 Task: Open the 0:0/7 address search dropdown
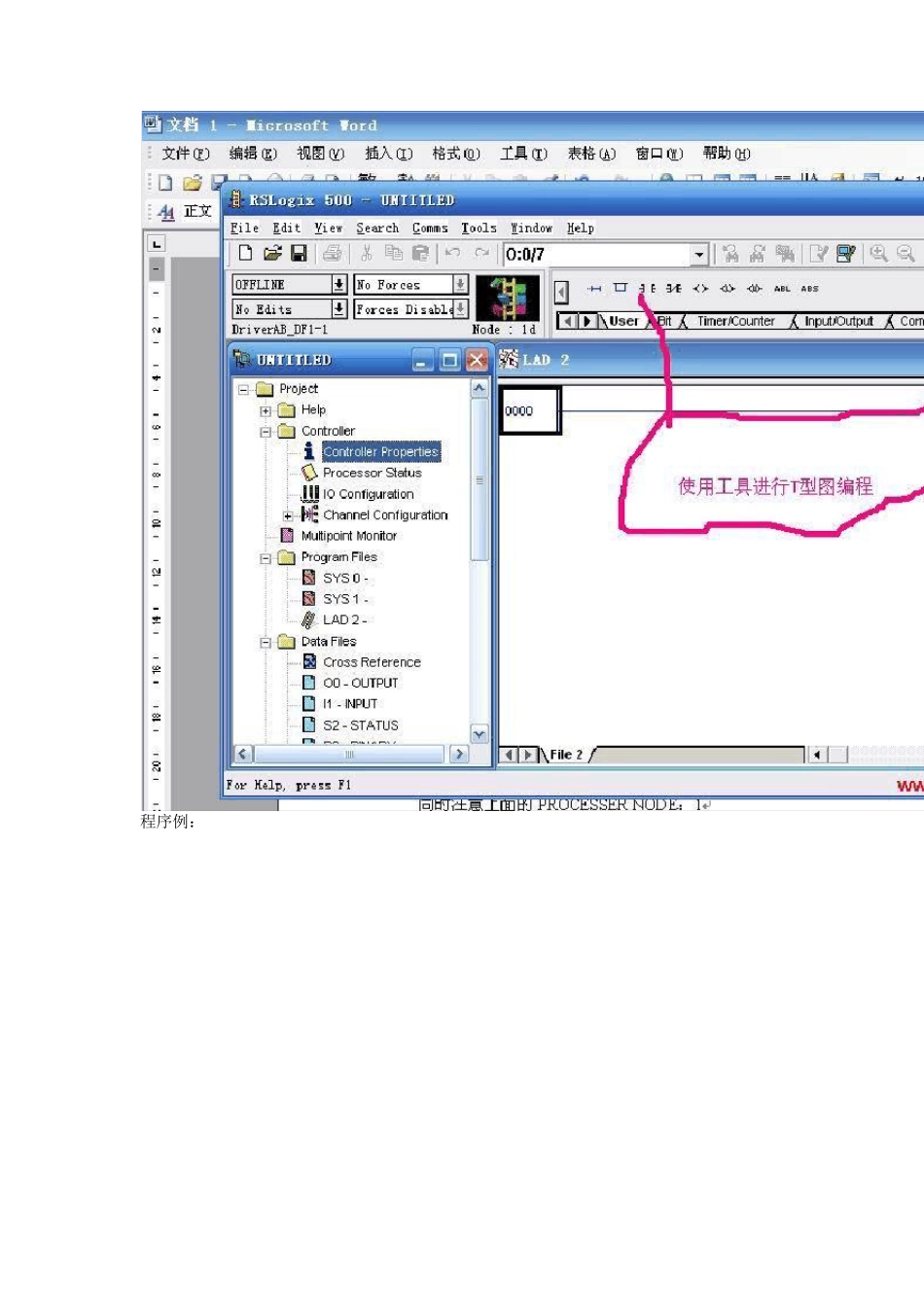[x=698, y=255]
